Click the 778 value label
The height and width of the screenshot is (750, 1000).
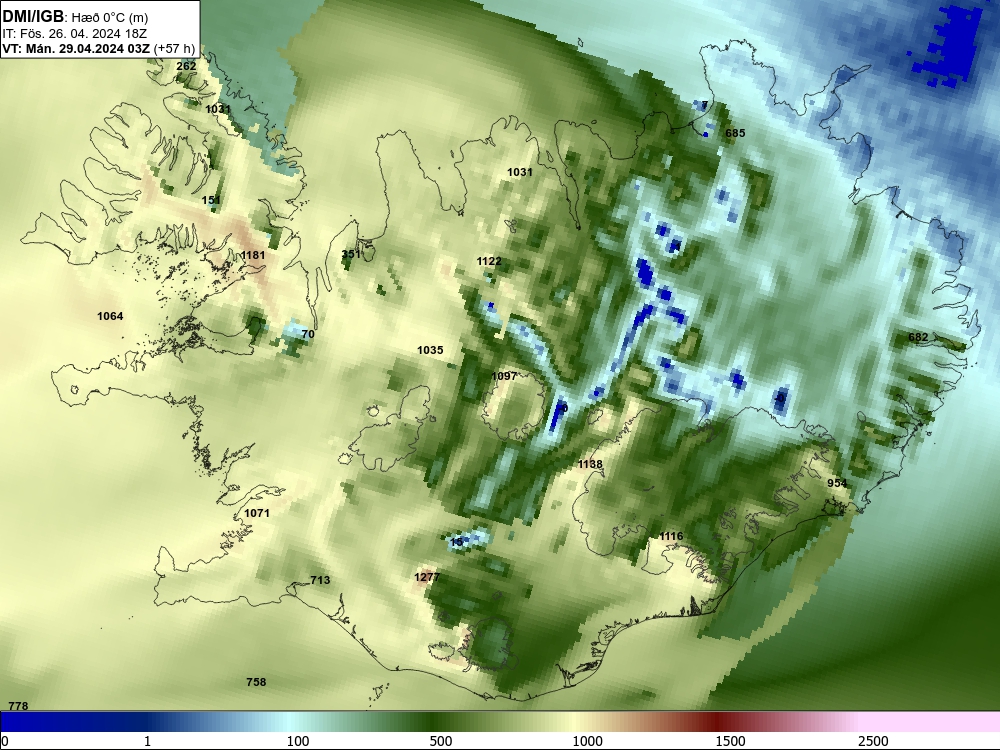pyautogui.click(x=18, y=706)
